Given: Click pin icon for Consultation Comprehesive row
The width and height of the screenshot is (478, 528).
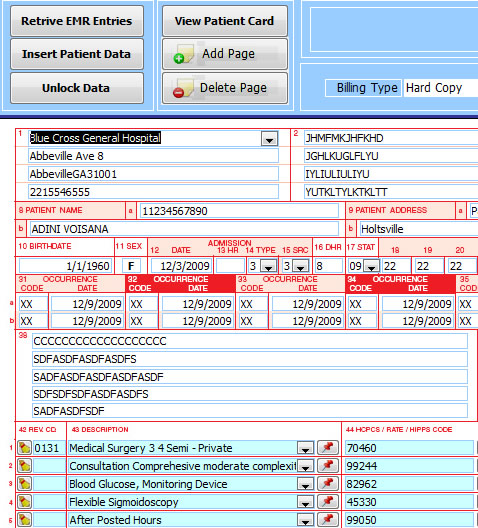Looking at the screenshot, I should 327,466.
